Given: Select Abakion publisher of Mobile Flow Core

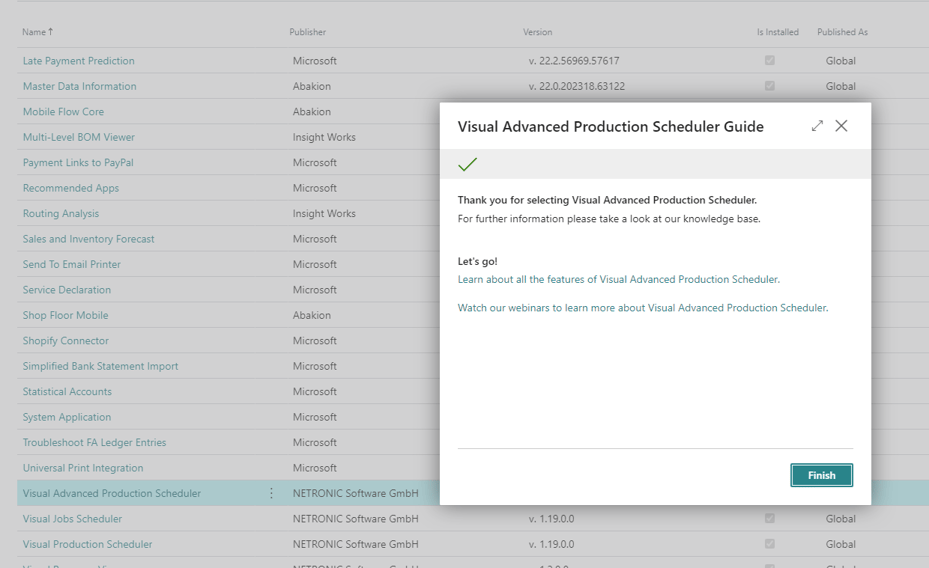Looking at the screenshot, I should tap(312, 112).
